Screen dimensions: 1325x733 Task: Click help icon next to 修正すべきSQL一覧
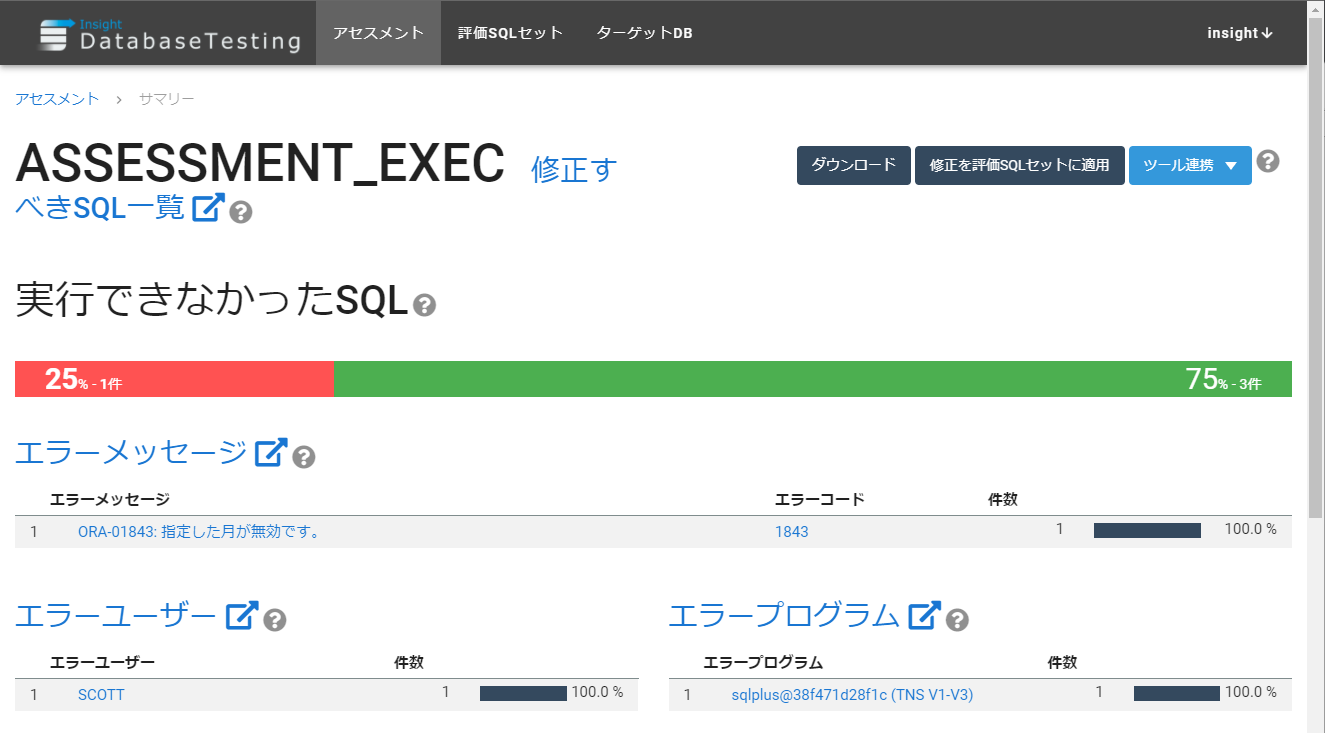[x=240, y=212]
